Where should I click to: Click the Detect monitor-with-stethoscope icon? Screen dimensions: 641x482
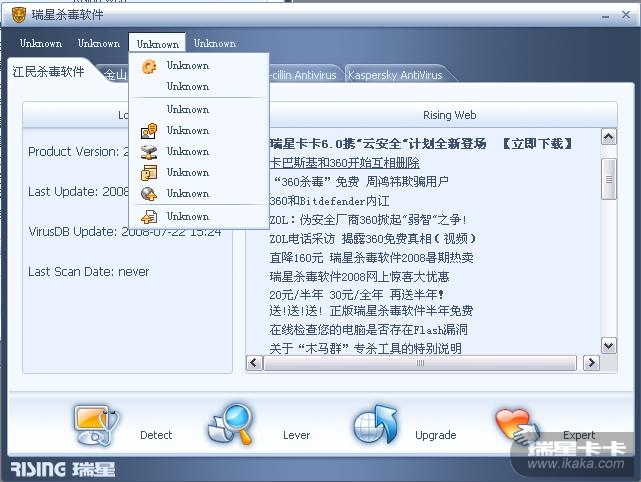point(96,425)
